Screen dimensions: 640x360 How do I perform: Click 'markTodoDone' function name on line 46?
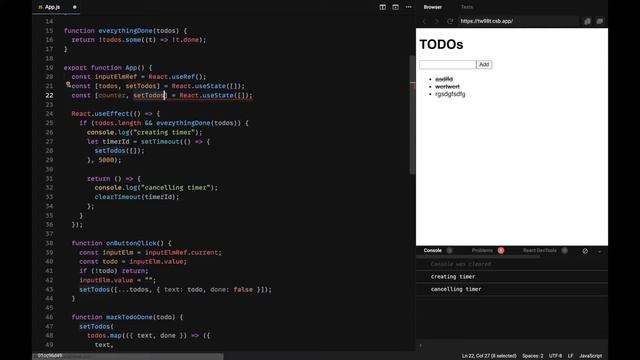(129, 317)
